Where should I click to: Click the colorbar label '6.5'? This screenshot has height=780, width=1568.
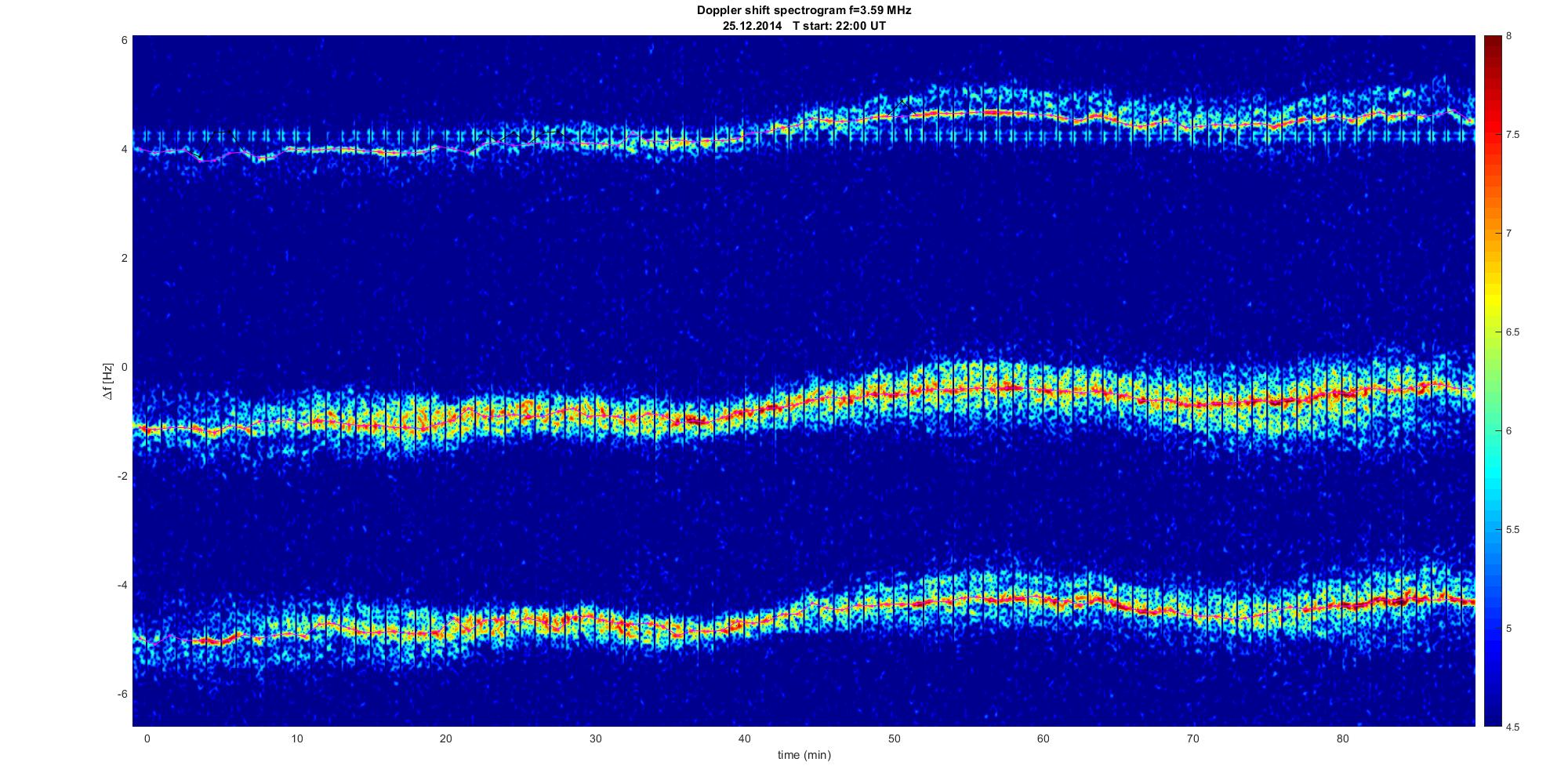tap(1513, 332)
